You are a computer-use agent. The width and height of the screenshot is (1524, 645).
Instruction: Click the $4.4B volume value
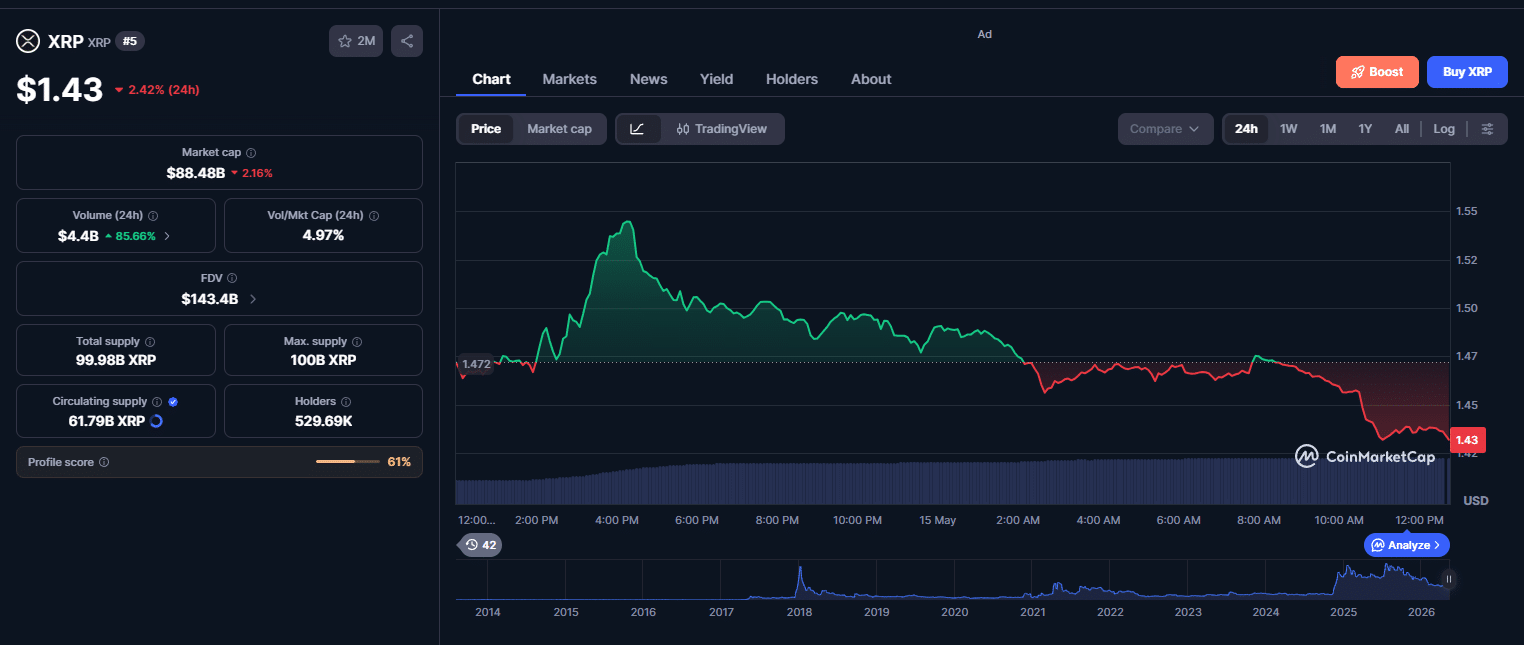pos(78,236)
